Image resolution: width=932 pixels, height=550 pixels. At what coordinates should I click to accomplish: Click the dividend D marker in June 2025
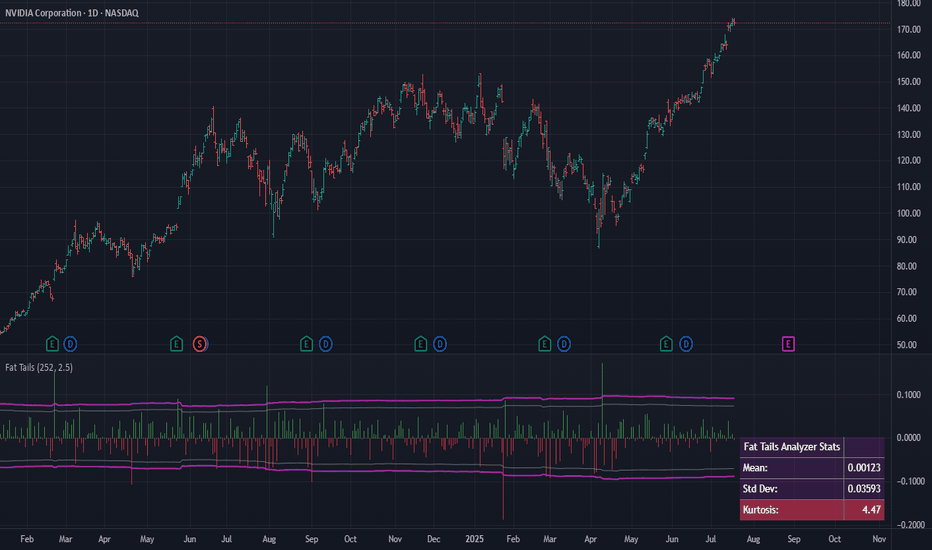(x=686, y=344)
